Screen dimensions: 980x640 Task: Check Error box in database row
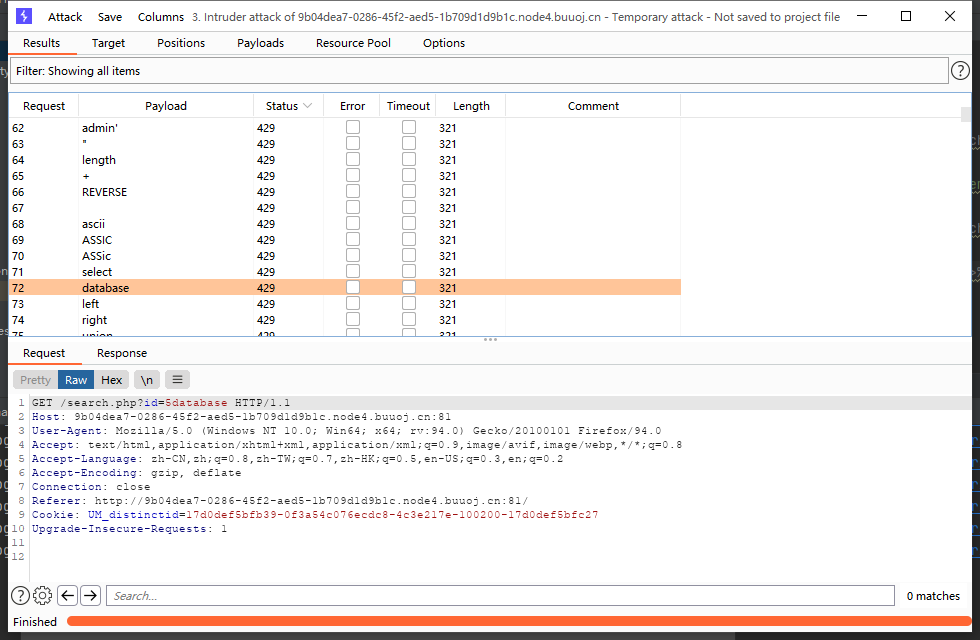point(353,288)
